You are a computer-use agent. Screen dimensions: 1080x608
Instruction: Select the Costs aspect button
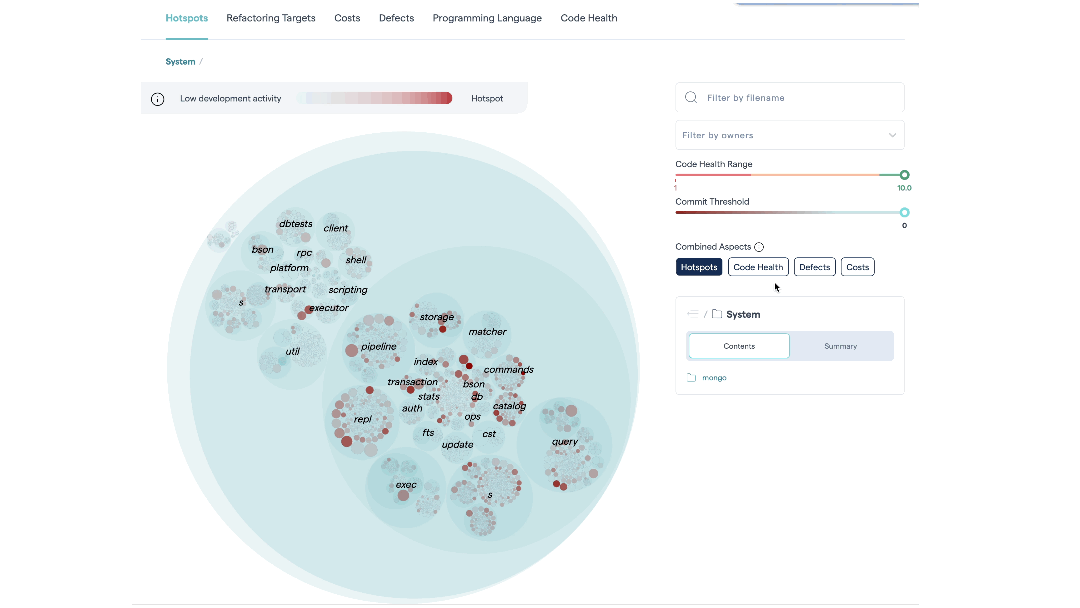coord(857,266)
